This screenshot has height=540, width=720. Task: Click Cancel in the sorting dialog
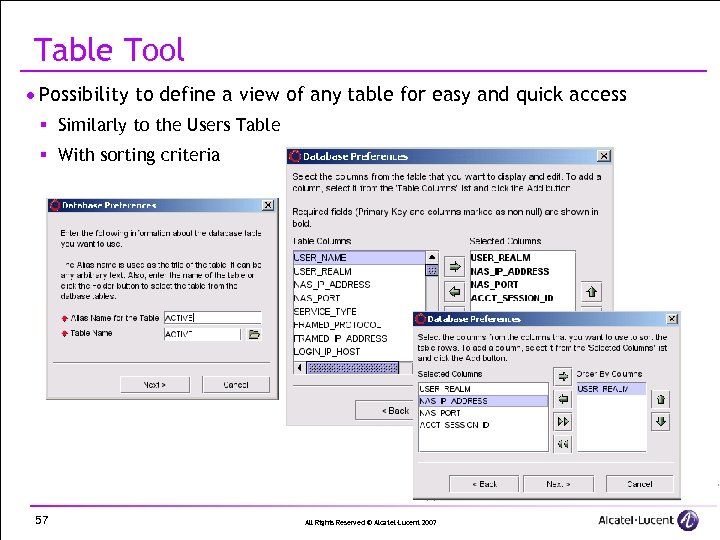pos(640,484)
